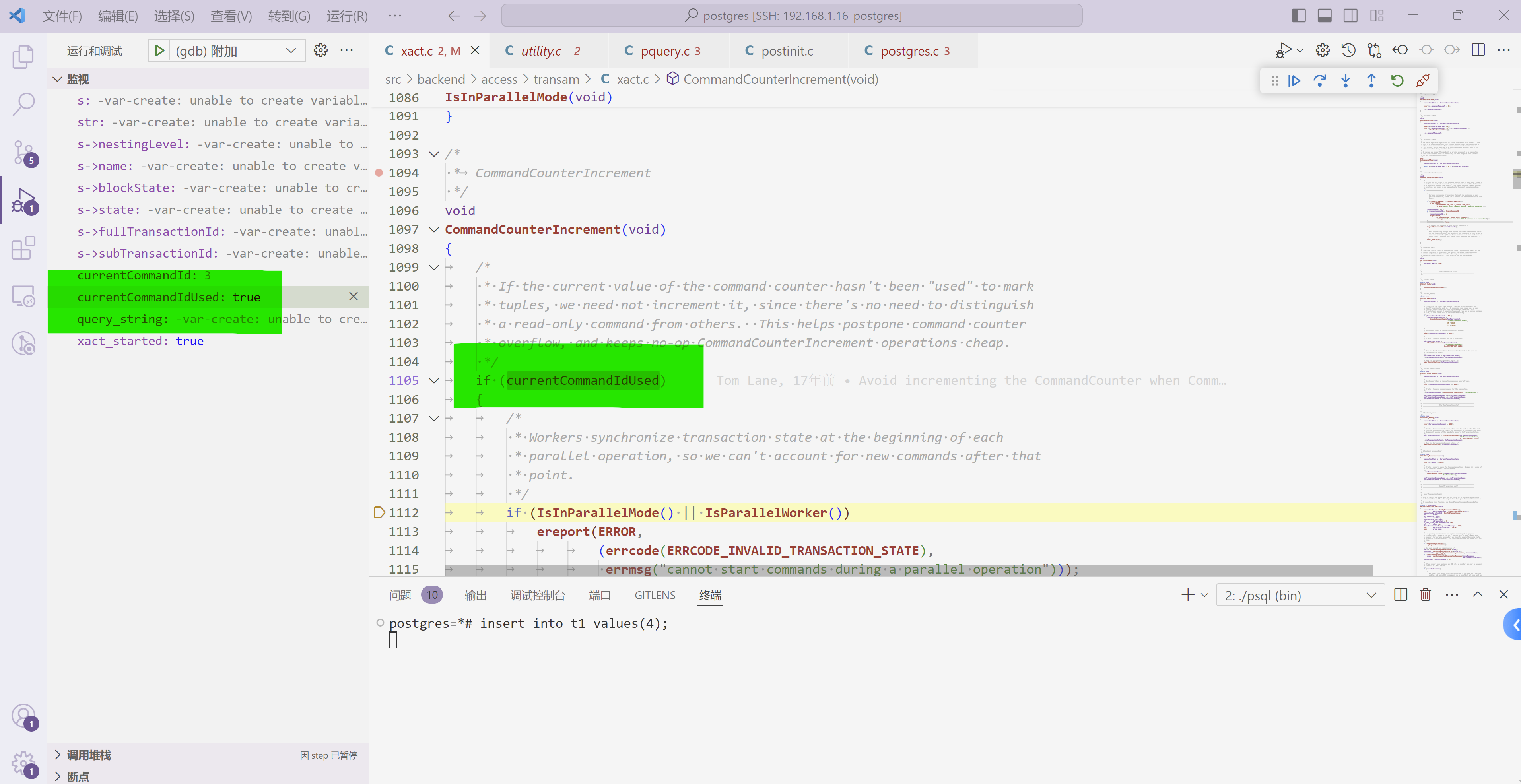Disconnect the debugger with plug icon

[1423, 81]
